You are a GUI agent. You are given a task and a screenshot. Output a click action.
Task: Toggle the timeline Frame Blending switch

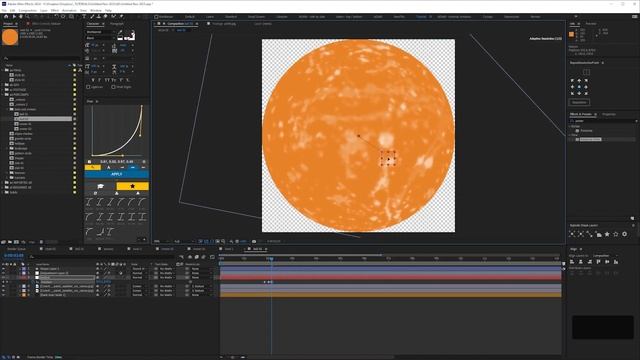[197, 257]
